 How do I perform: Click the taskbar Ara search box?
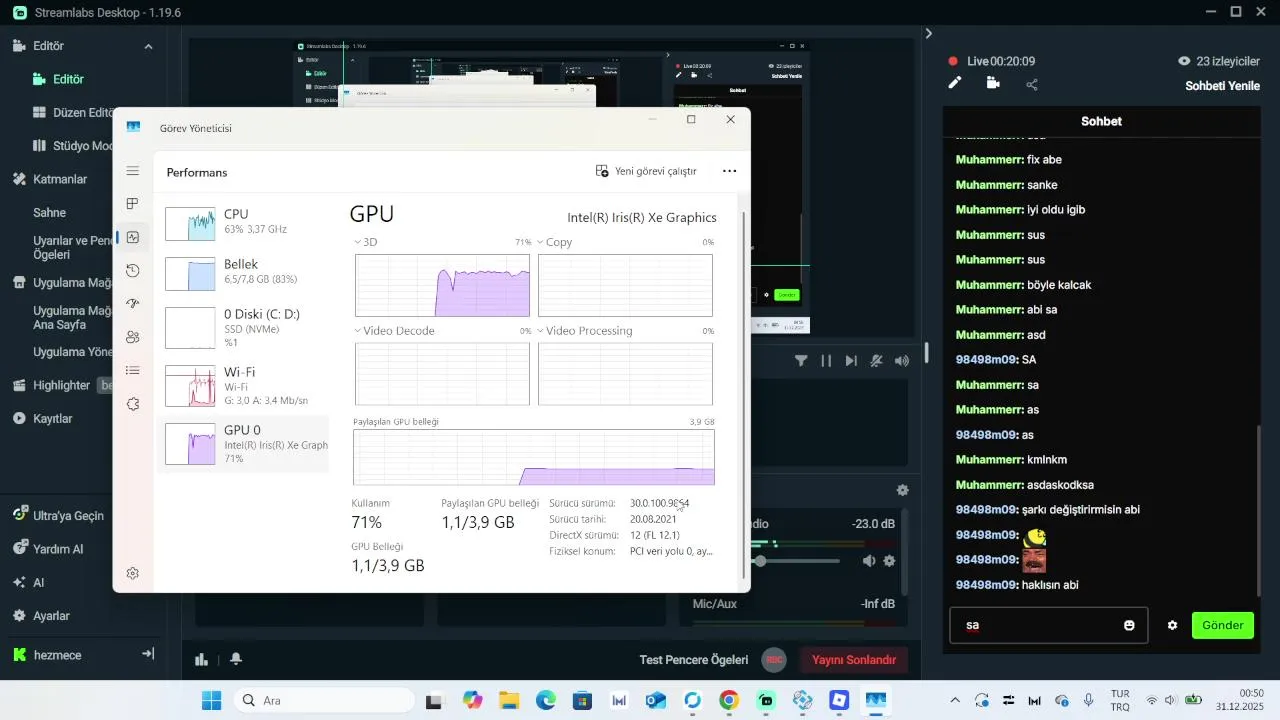point(324,701)
